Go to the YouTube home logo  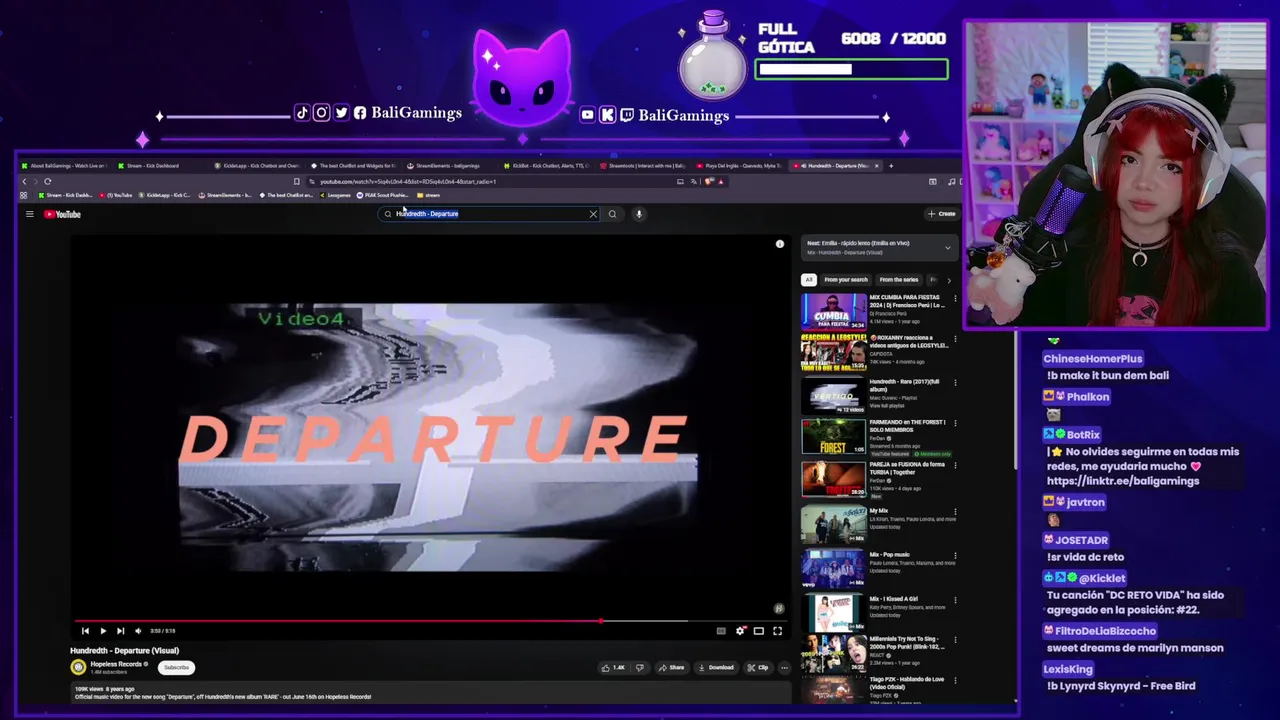click(x=62, y=214)
